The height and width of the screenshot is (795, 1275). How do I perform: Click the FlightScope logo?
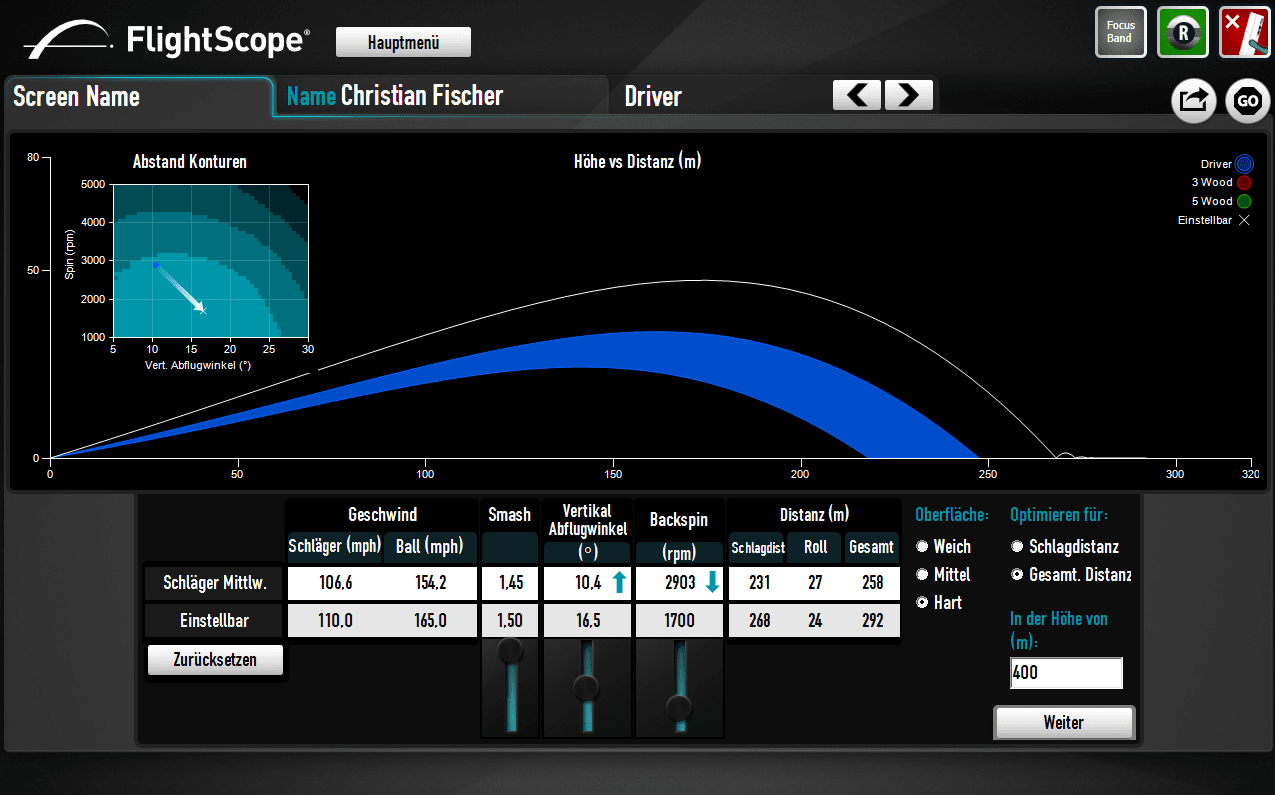click(x=167, y=41)
